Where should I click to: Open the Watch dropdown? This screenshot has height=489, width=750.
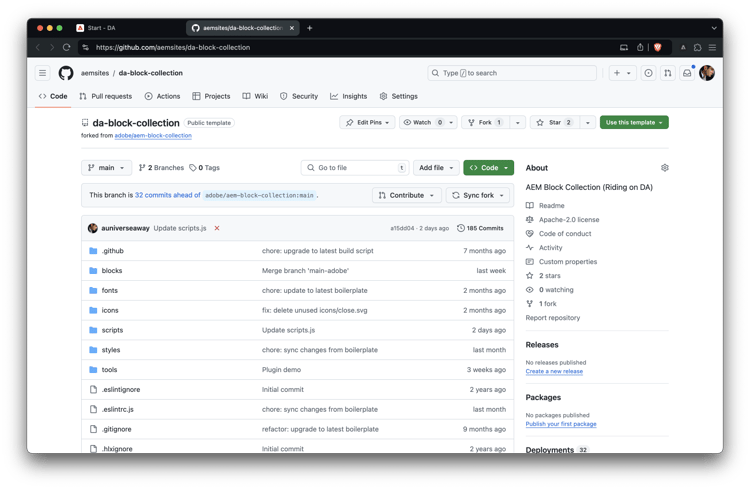click(428, 122)
